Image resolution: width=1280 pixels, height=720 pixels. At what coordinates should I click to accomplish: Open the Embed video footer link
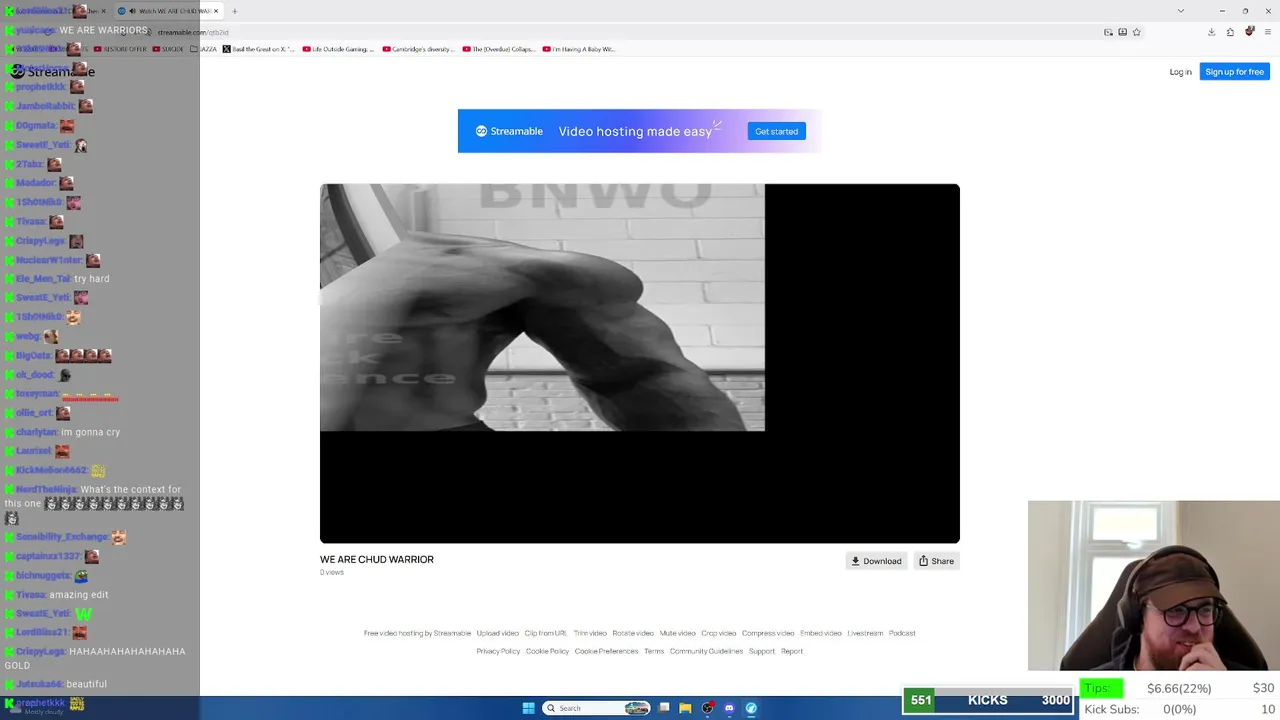(x=821, y=633)
